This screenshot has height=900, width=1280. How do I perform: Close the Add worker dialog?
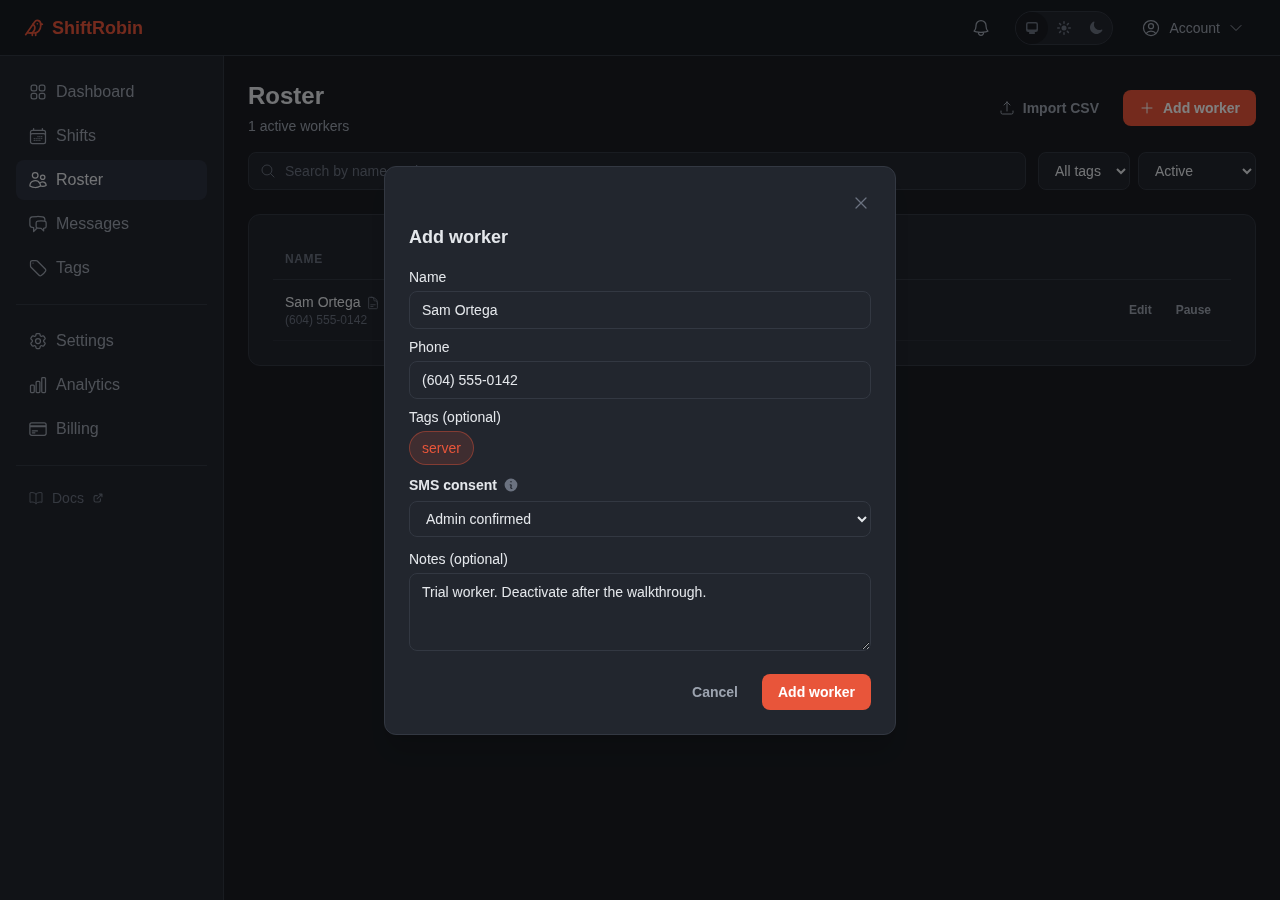[861, 203]
